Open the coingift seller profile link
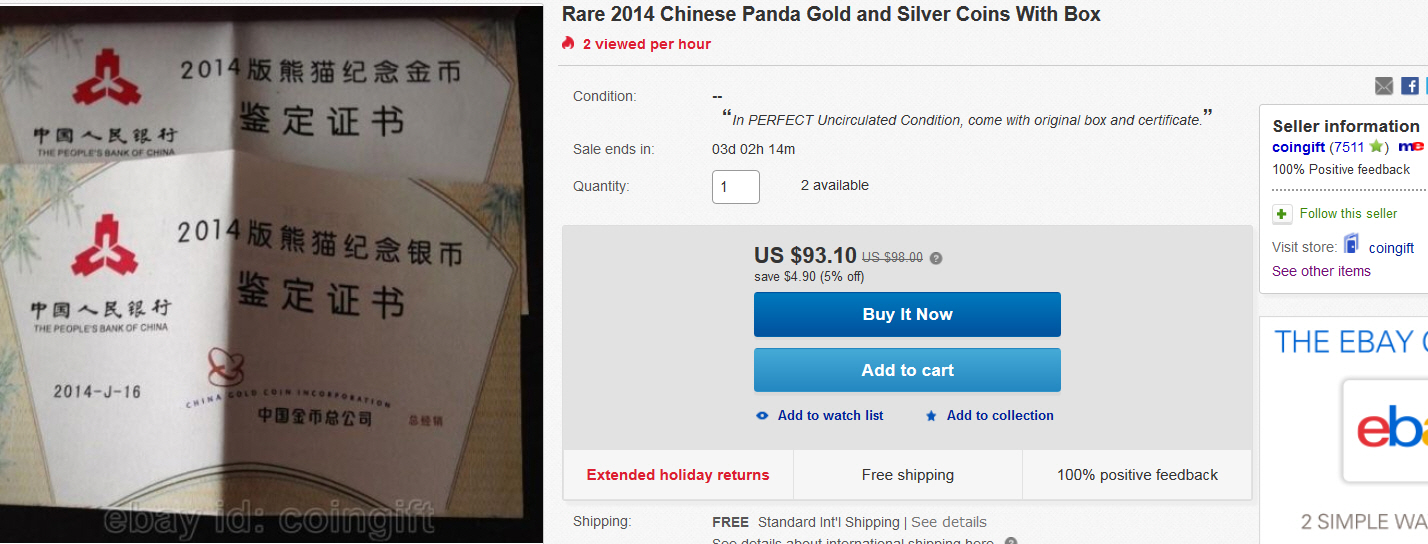This screenshot has height=544, width=1428. [1298, 147]
